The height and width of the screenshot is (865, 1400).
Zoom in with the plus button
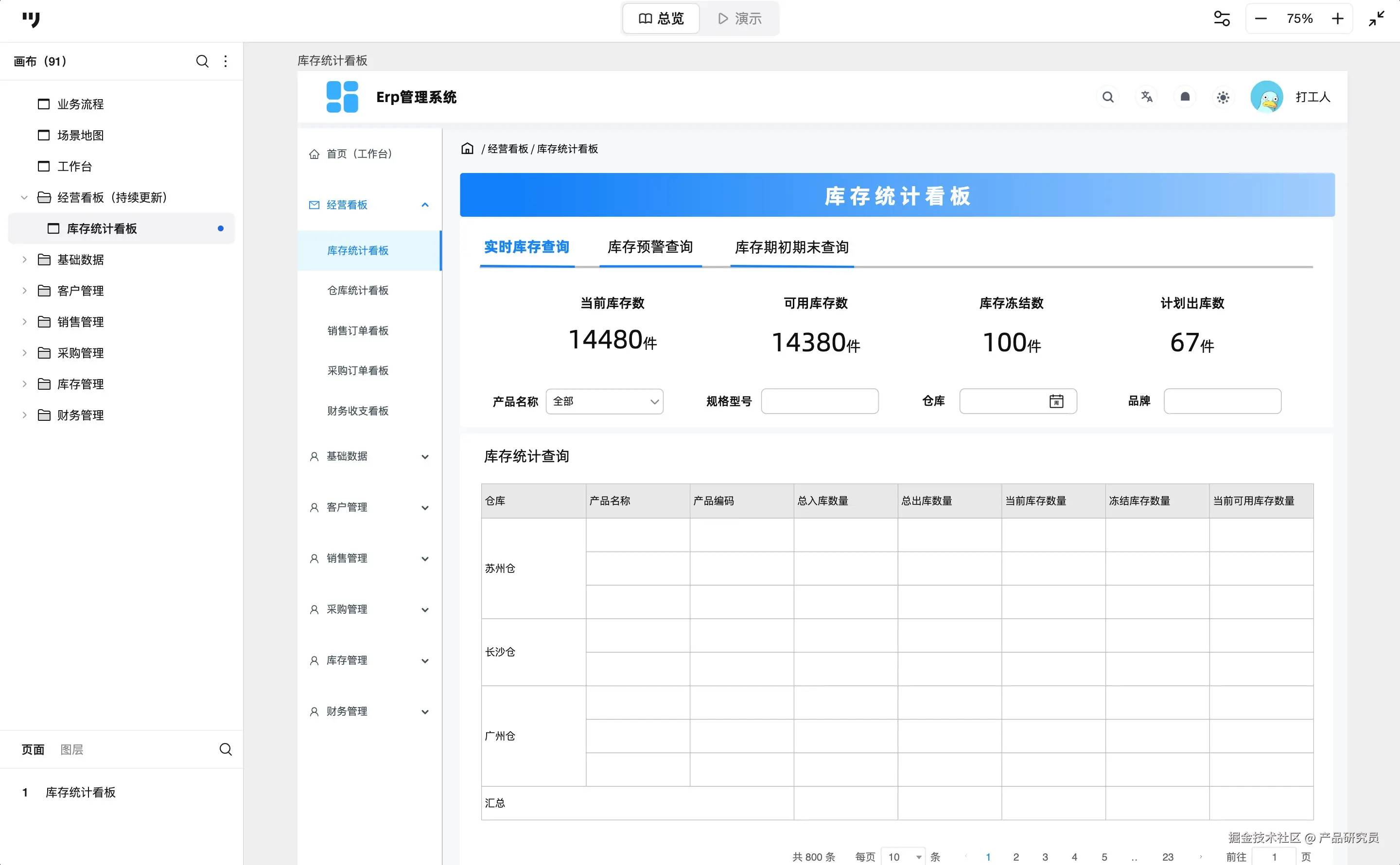(x=1337, y=19)
